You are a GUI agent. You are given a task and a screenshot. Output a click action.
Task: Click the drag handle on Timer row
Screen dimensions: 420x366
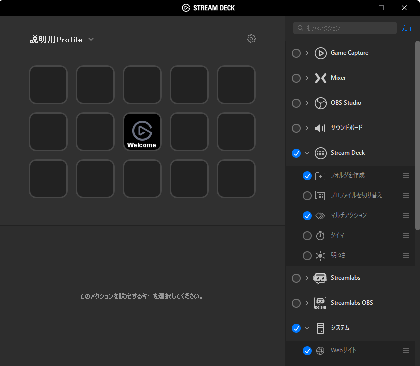406,236
